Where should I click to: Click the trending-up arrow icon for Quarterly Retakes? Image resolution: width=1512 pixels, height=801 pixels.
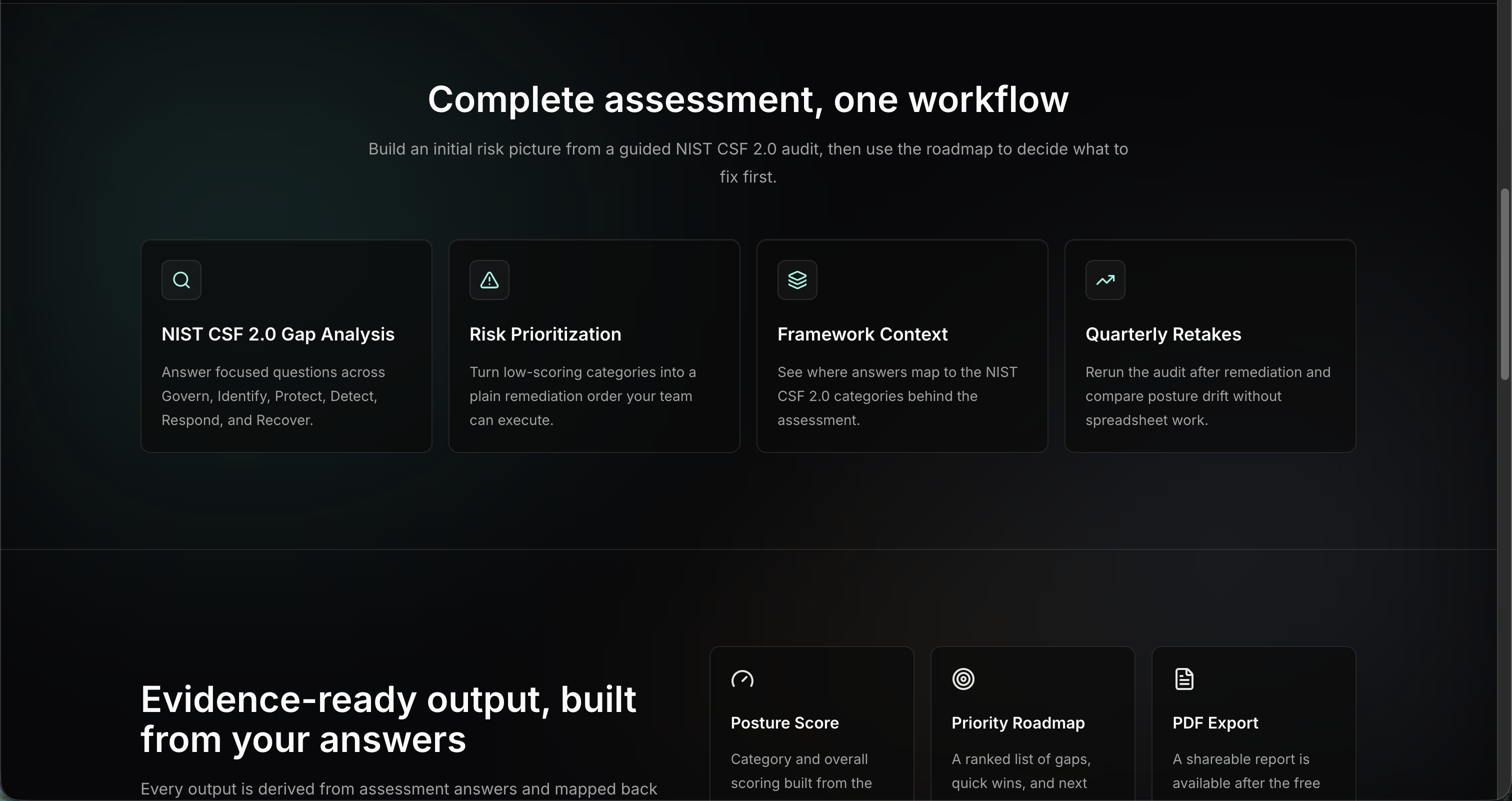pos(1105,280)
